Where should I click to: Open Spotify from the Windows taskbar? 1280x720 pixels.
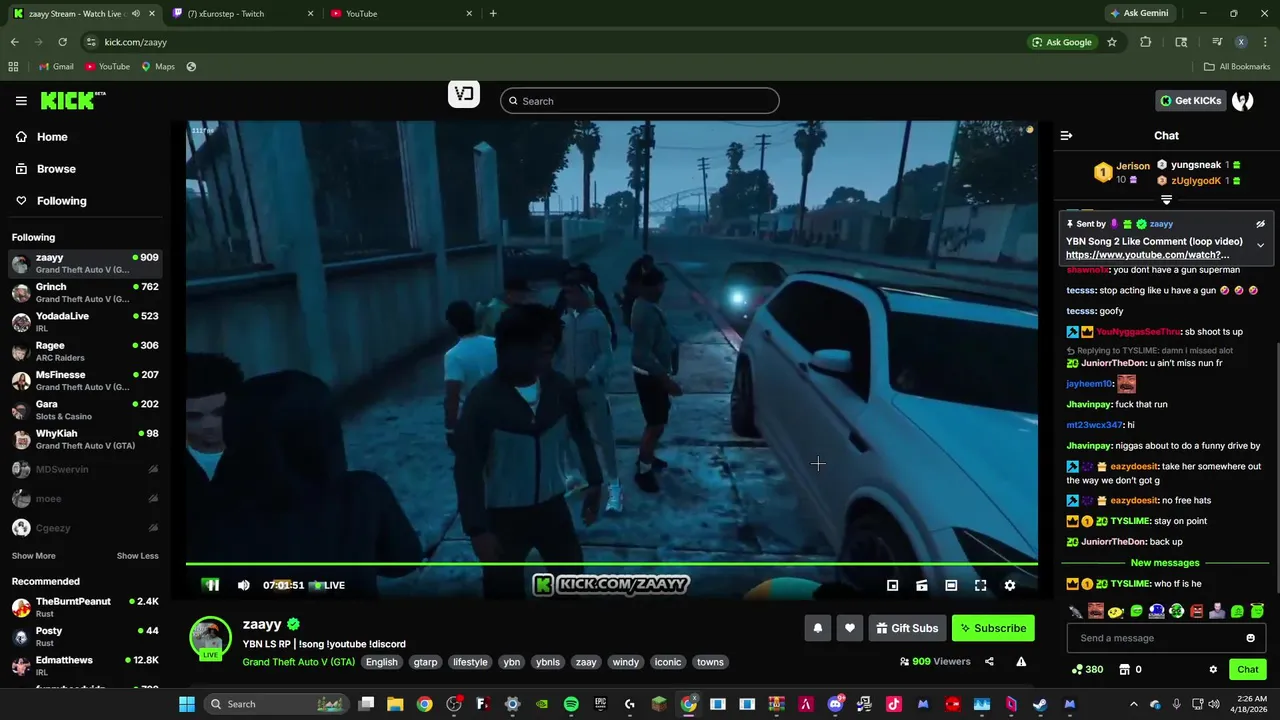[x=571, y=704]
